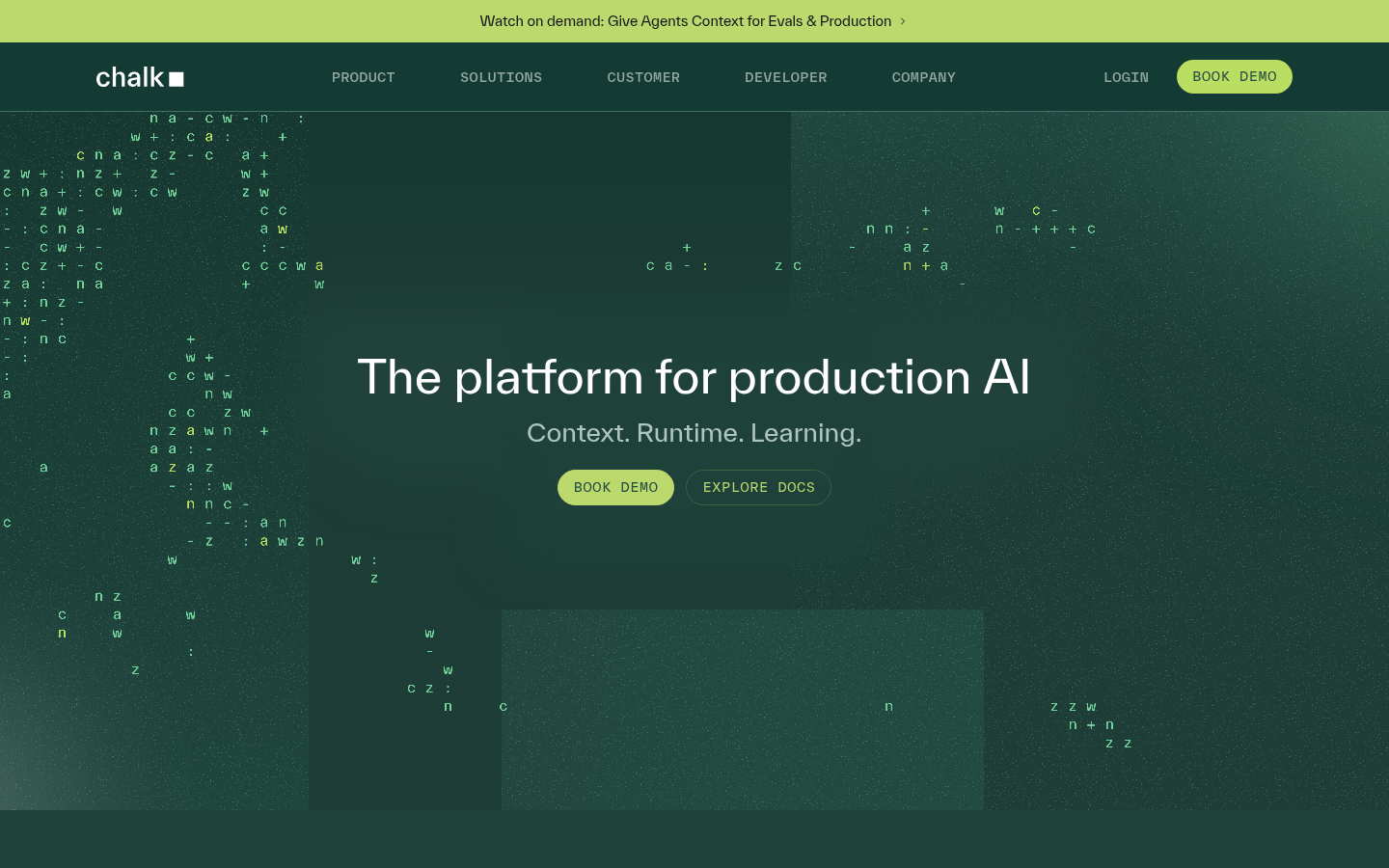Click the chalk logo in the header

[140, 77]
